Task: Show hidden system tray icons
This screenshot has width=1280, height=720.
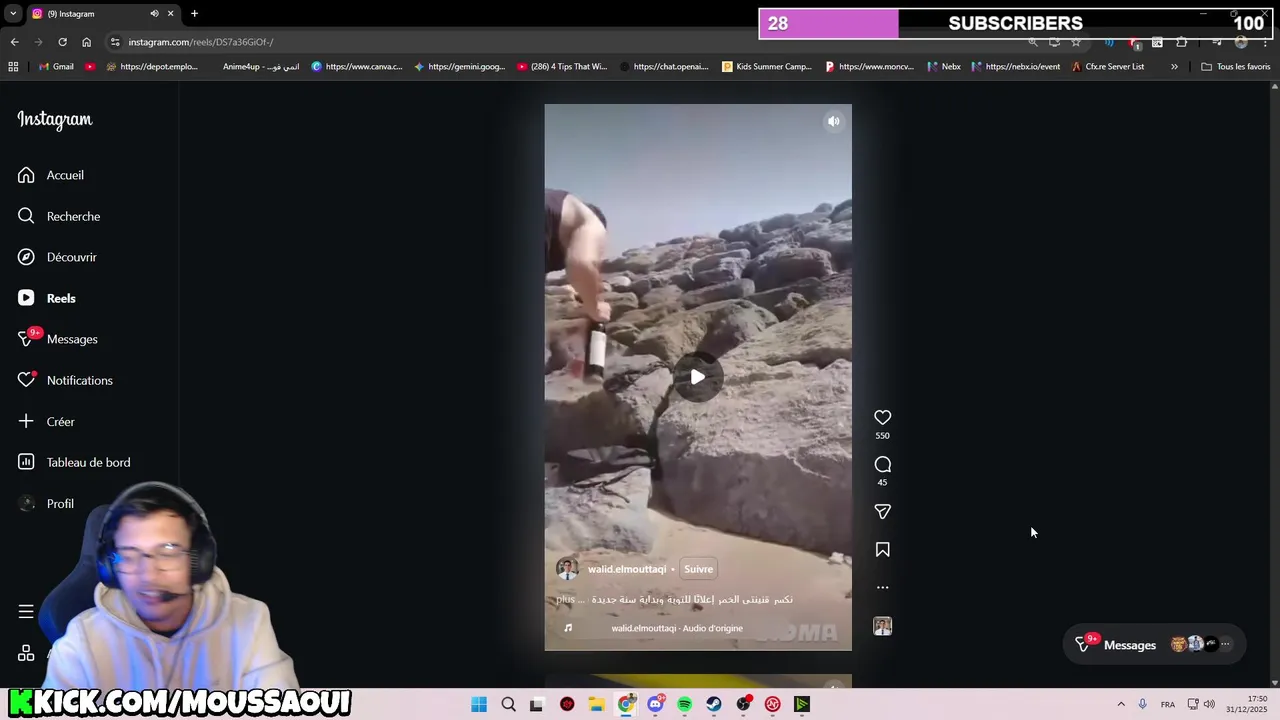Action: [1121, 704]
